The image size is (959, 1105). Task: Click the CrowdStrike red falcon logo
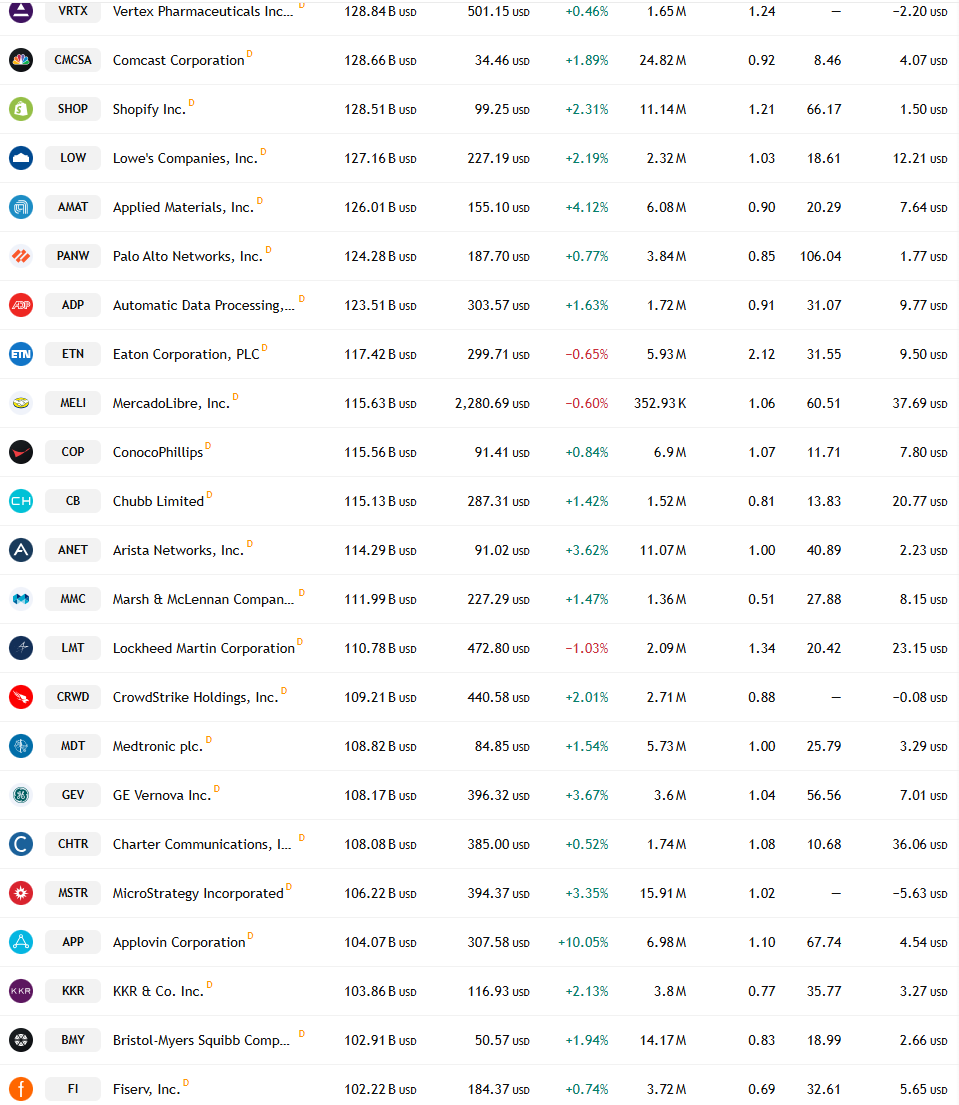pyautogui.click(x=21, y=697)
